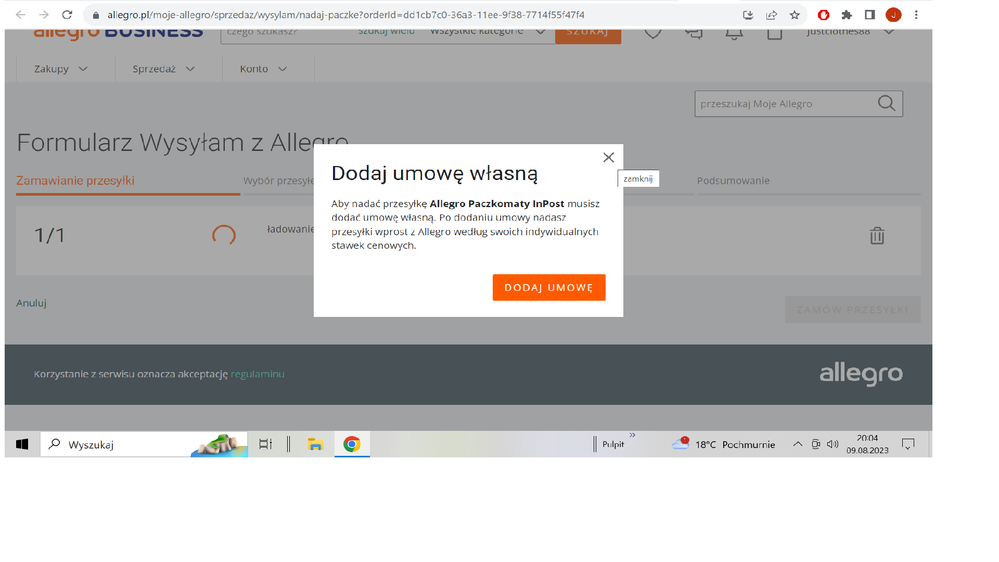Reload the current page

(x=67, y=15)
